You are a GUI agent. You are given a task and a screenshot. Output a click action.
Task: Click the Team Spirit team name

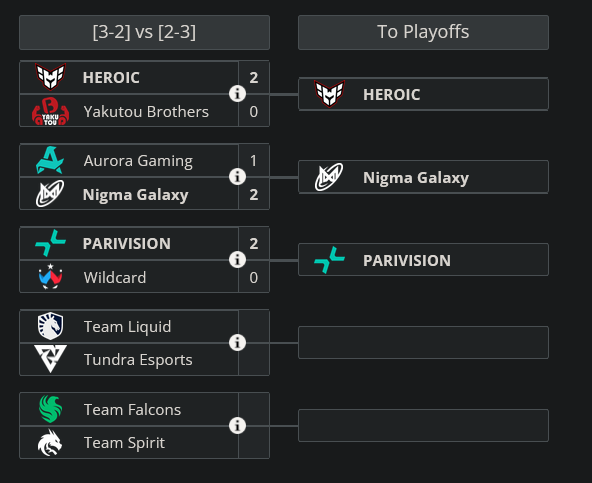[x=124, y=443]
